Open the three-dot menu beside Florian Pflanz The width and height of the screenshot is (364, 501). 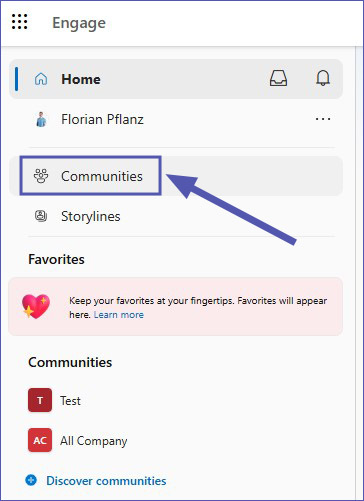(x=323, y=119)
